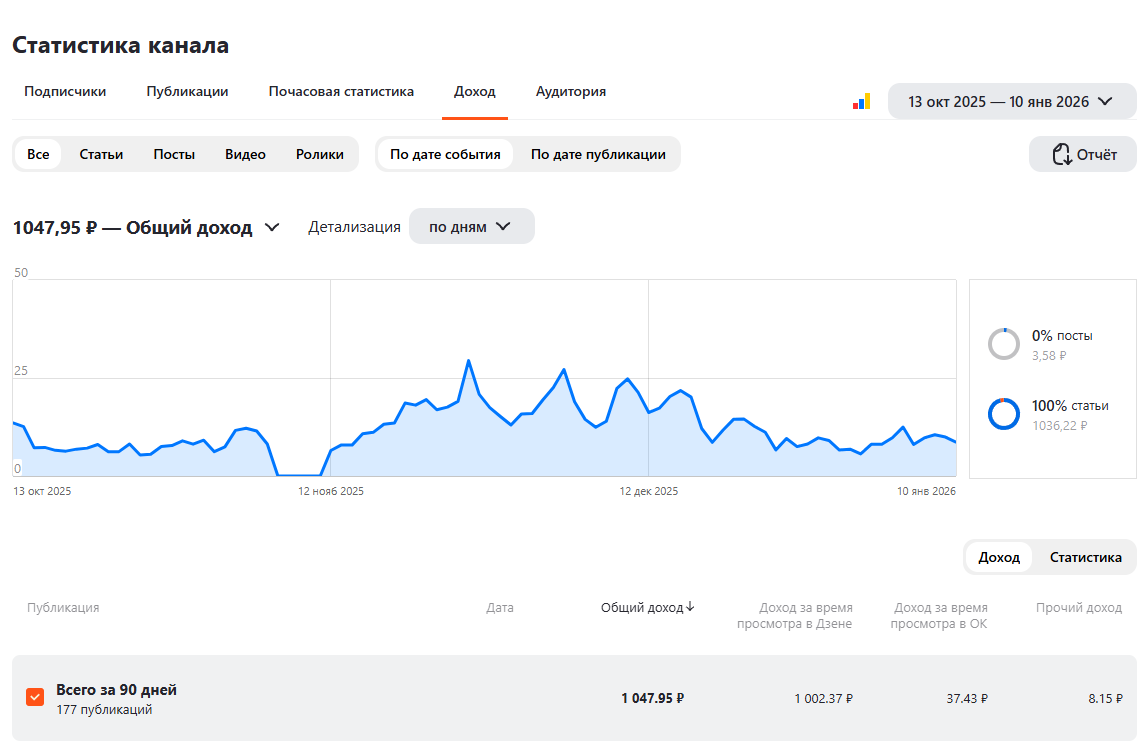
Task: Click the highest peak on the income chart
Action: [469, 360]
